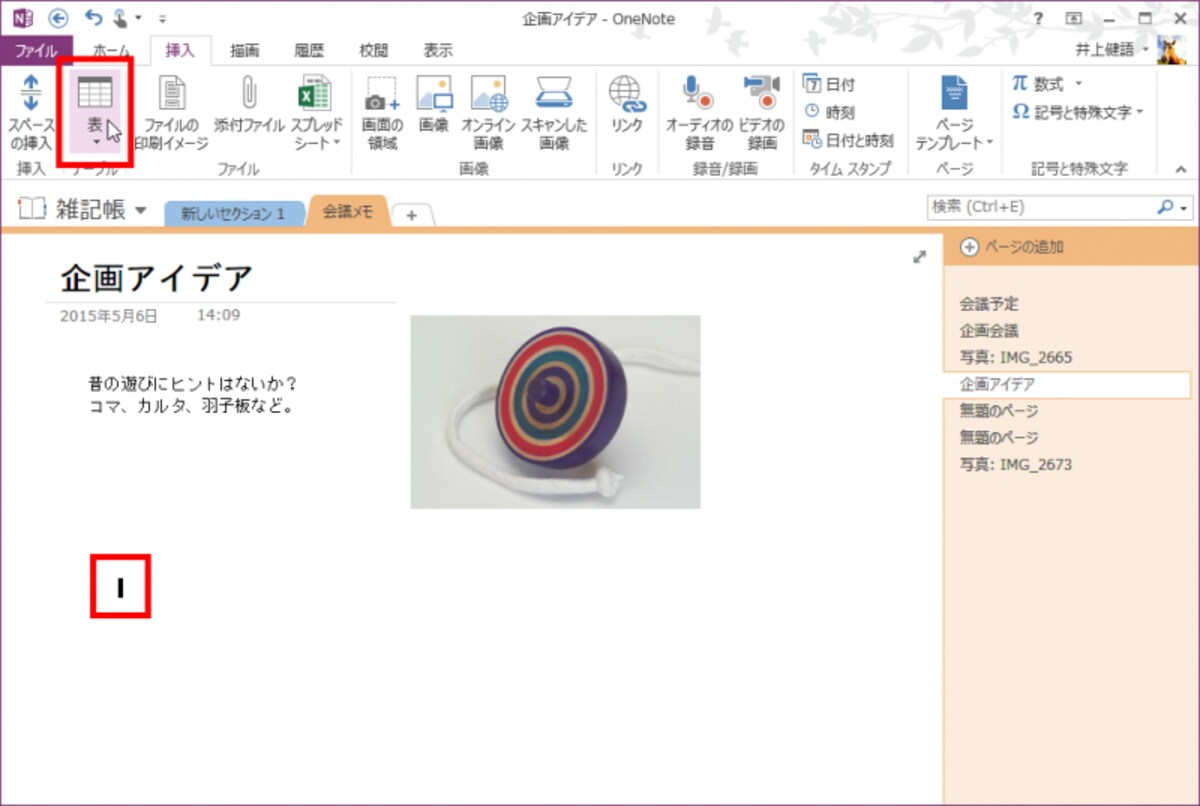
Task: Click the Record Audio (オーディオの録音) icon
Action: 697,93
